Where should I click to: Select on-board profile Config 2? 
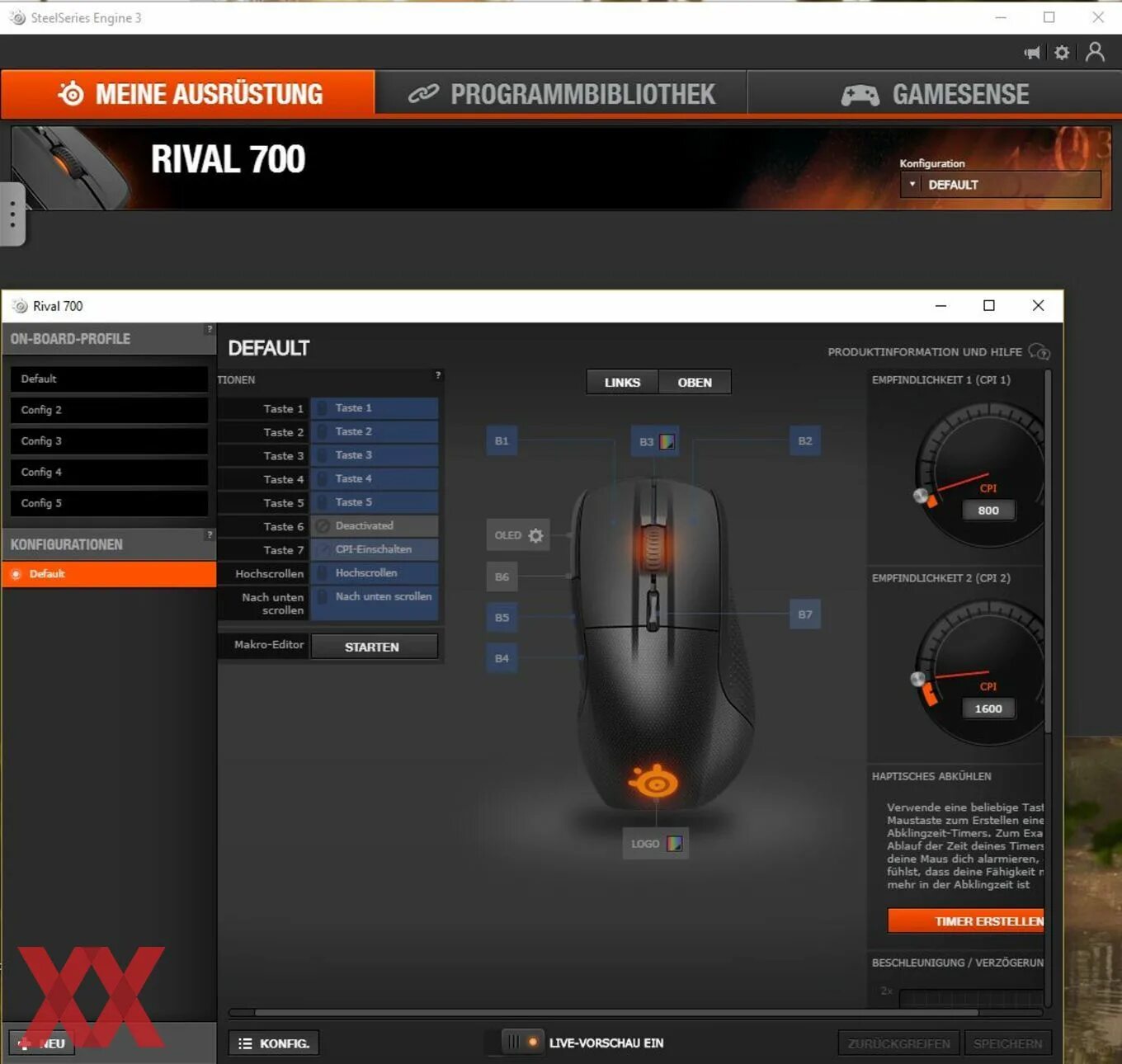click(109, 410)
